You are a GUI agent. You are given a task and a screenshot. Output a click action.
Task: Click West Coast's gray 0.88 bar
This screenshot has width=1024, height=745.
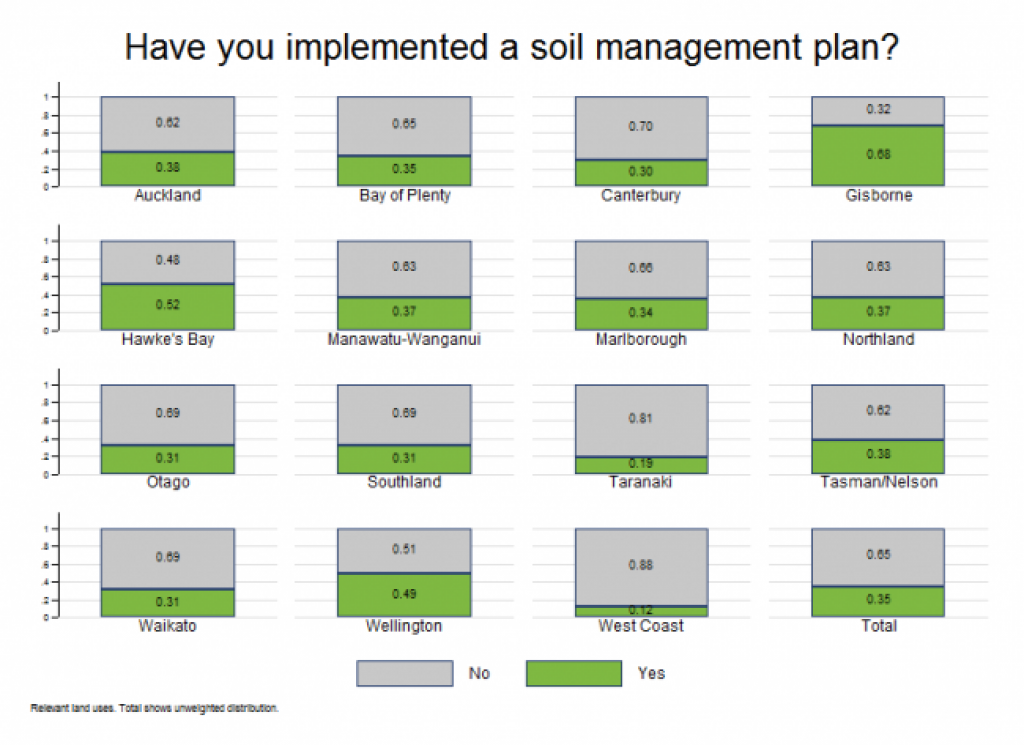click(641, 567)
